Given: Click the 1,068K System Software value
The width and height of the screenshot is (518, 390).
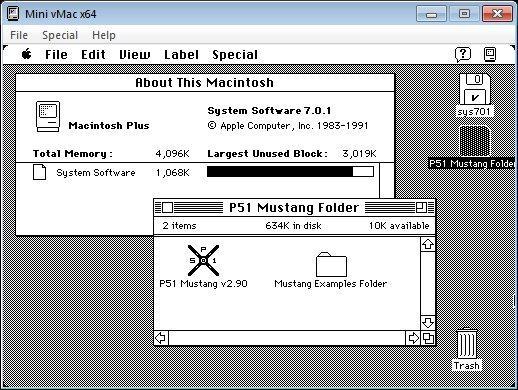Looking at the screenshot, I should [173, 172].
